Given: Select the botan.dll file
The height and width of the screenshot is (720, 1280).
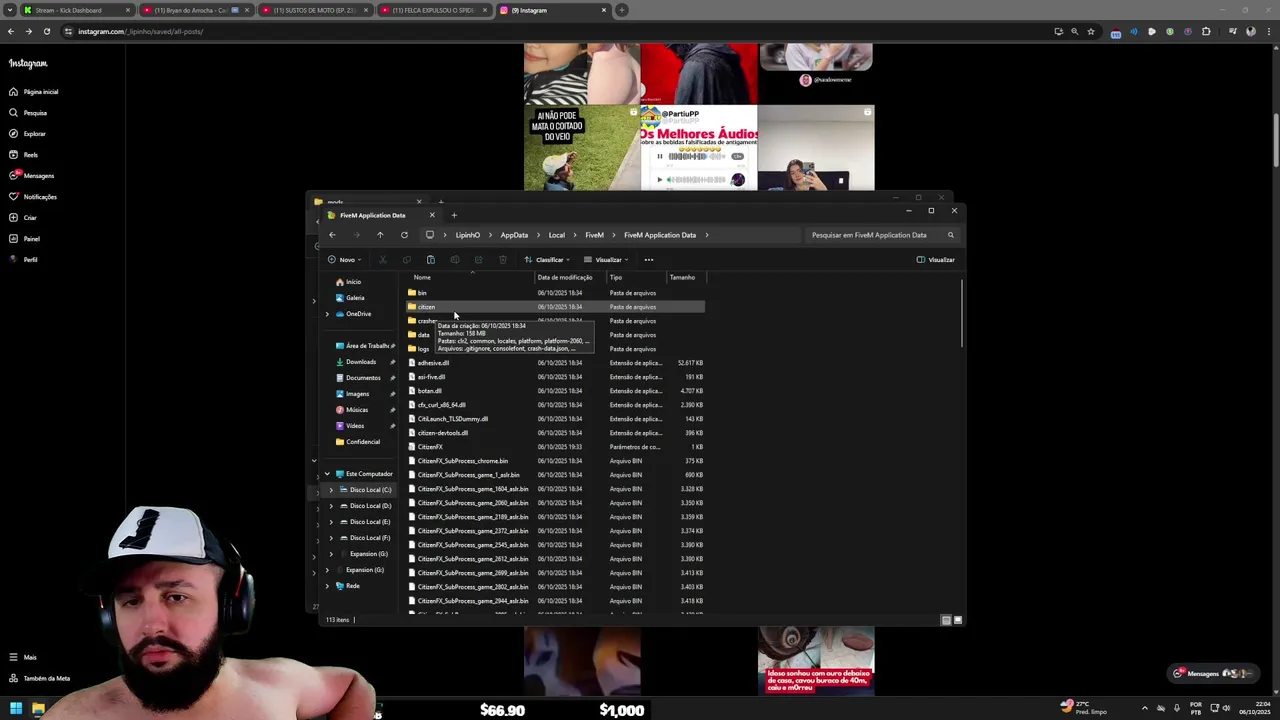Looking at the screenshot, I should click(555, 391).
